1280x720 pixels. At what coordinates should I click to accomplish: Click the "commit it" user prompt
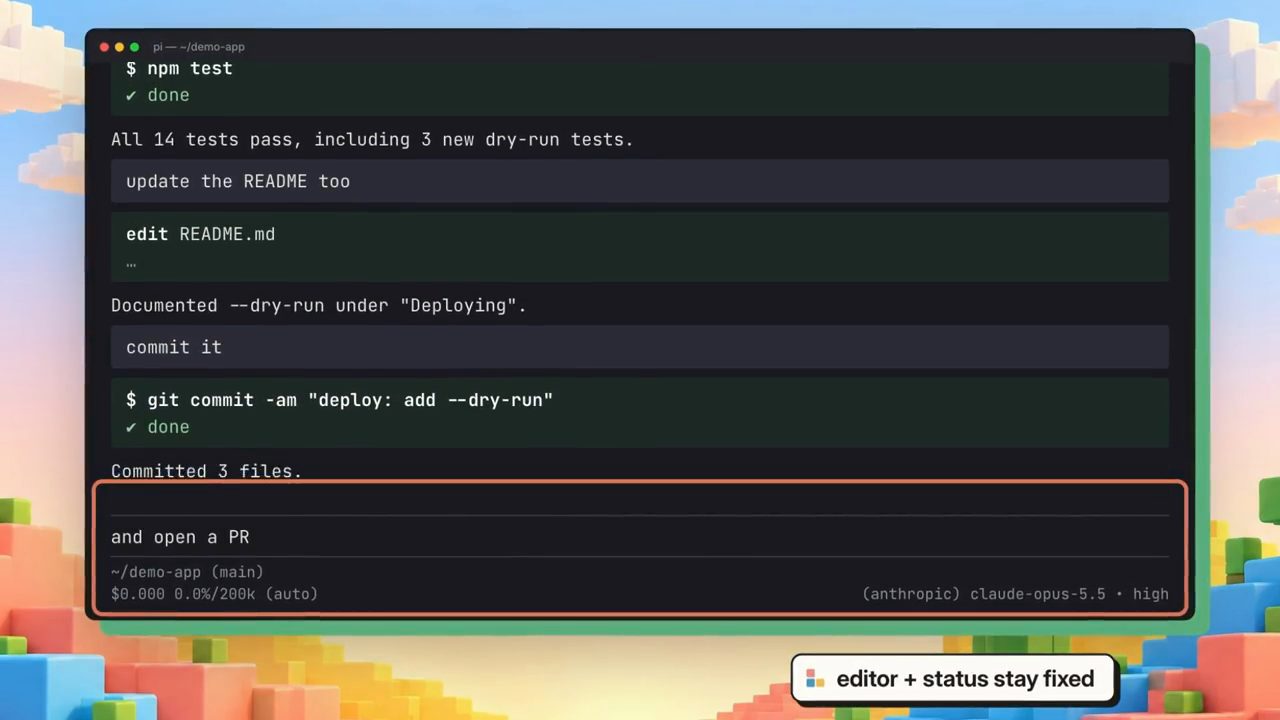640,347
